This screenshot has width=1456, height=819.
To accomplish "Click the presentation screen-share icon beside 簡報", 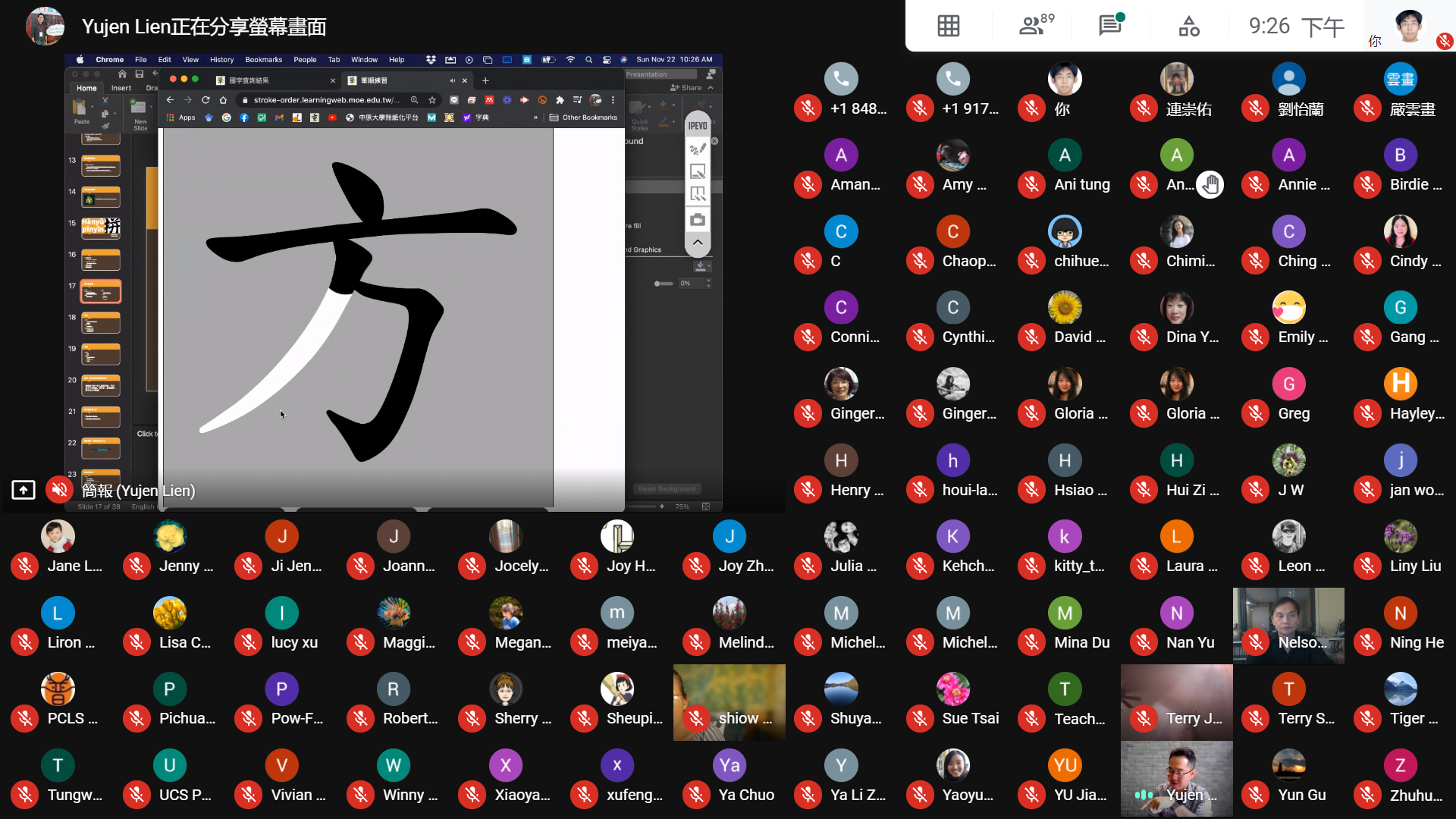I will 24,490.
